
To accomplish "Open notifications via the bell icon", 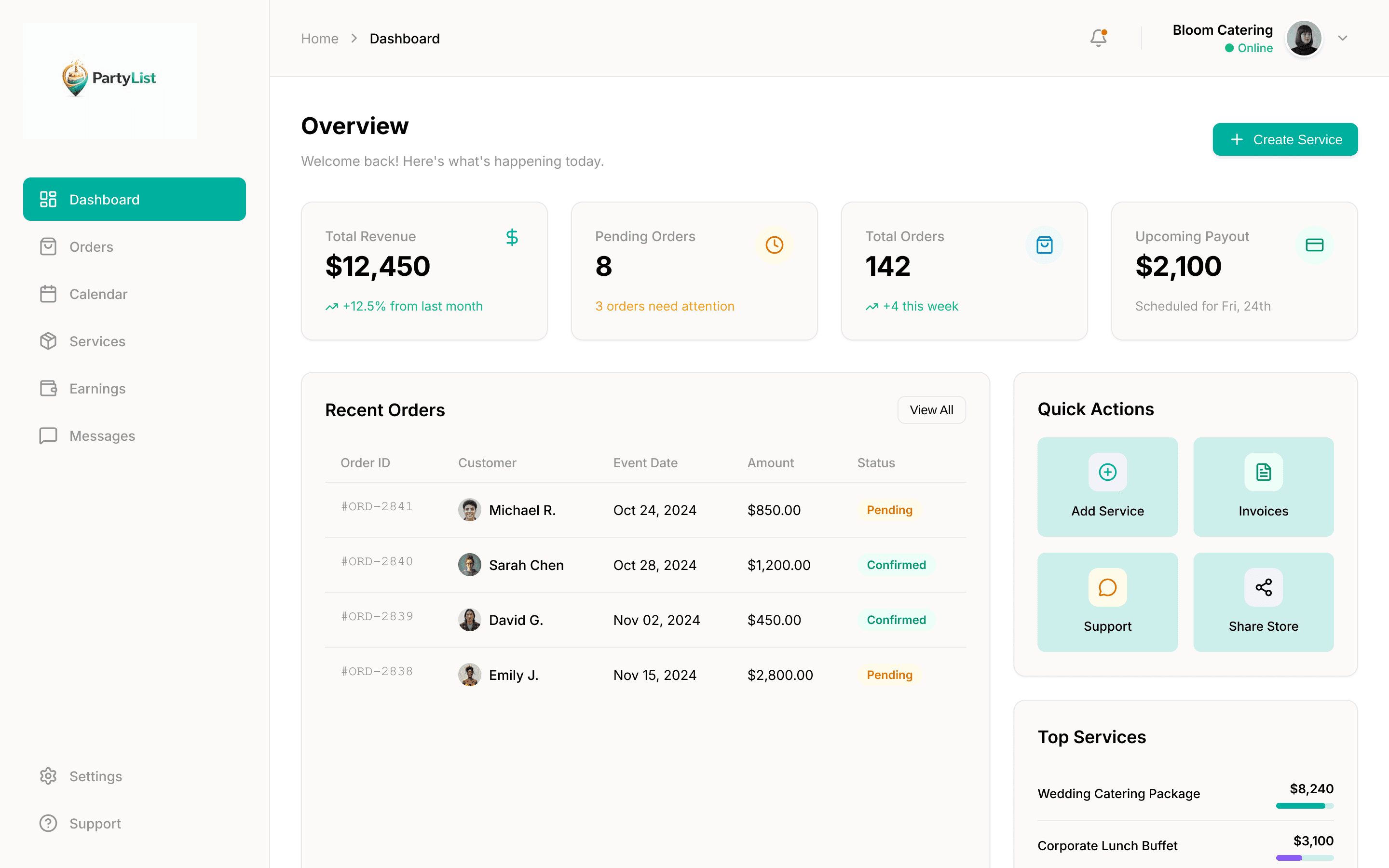I will (x=1098, y=38).
